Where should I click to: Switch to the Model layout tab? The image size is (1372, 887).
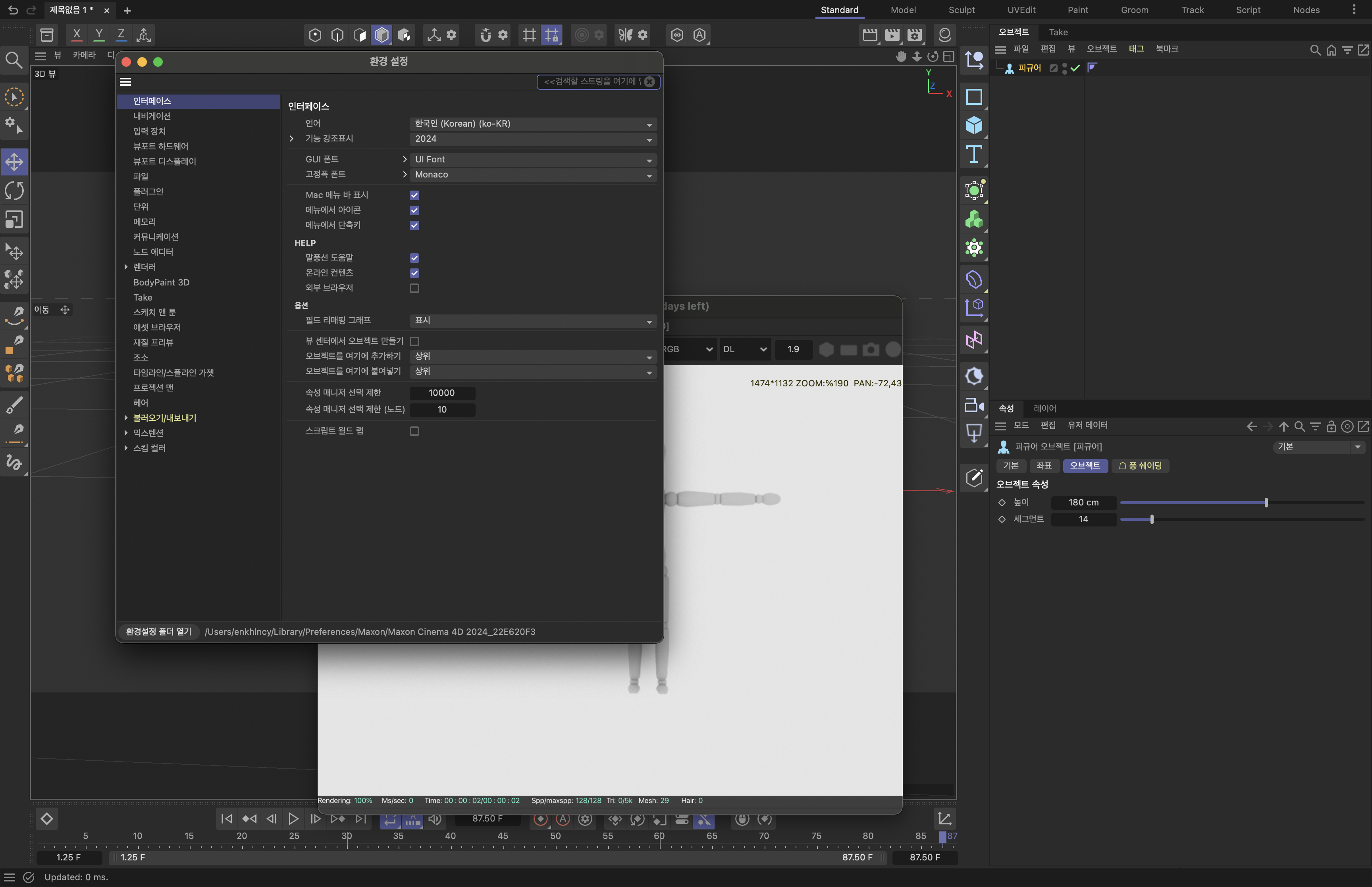click(x=903, y=10)
